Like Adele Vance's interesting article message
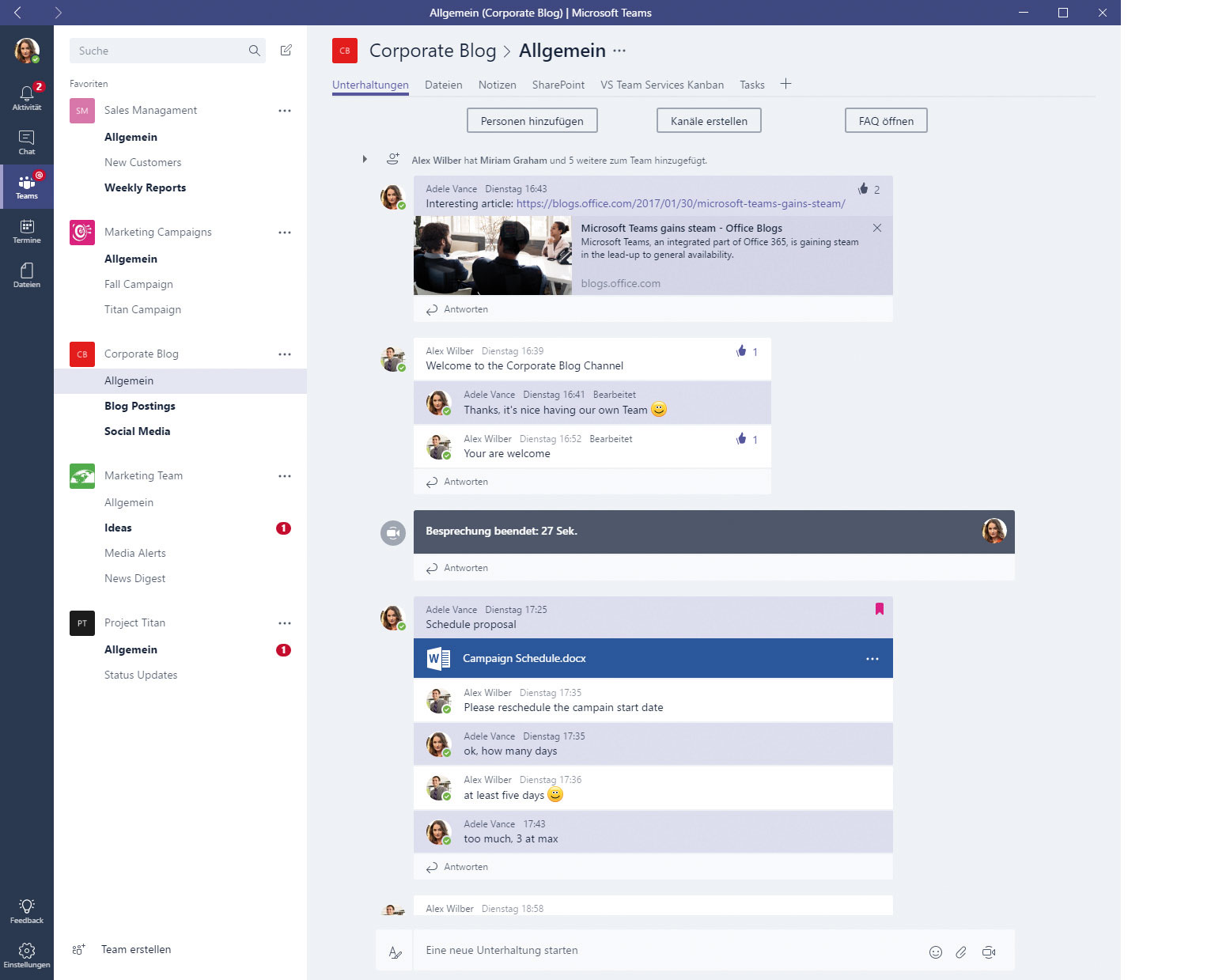 pyautogui.click(x=863, y=189)
